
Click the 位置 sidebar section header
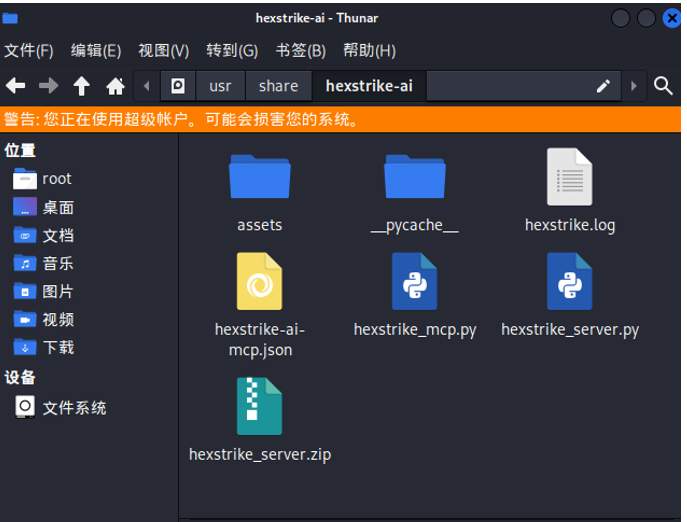20,150
